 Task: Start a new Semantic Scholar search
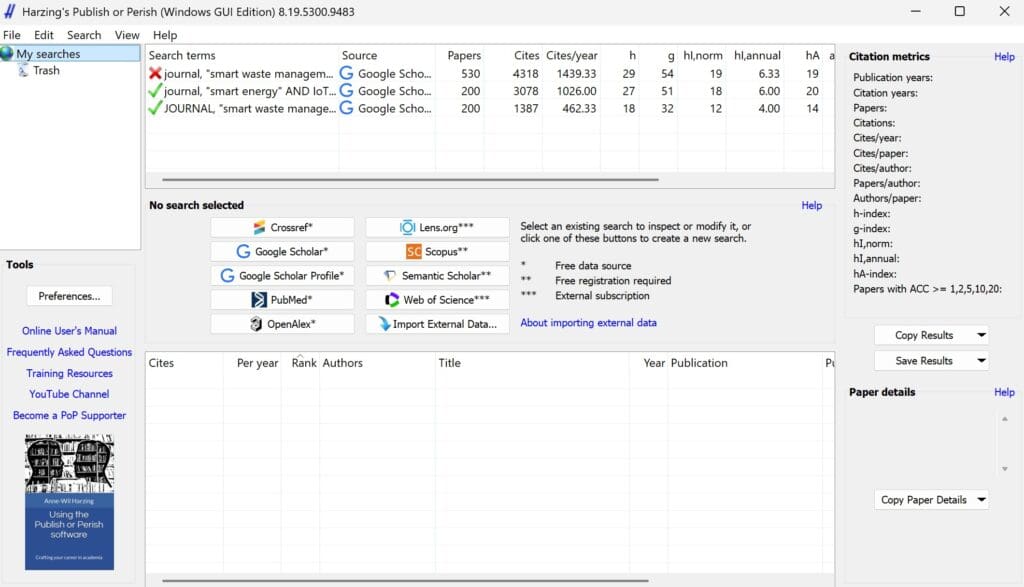[437, 276]
